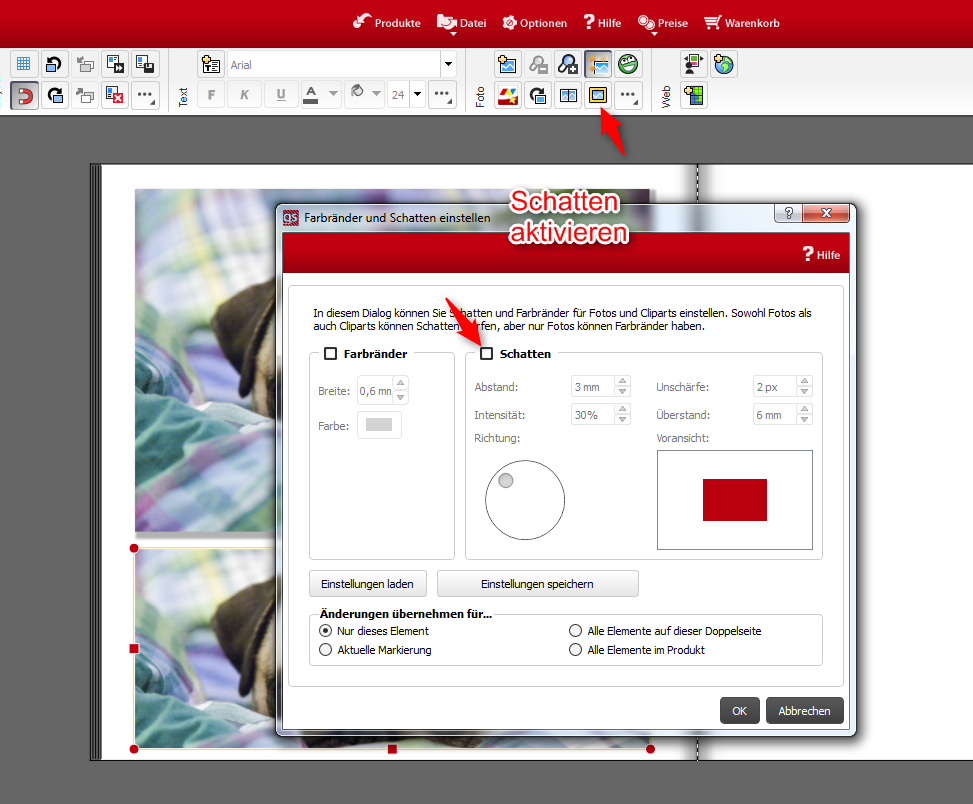Click the Farbe color swatch
The width and height of the screenshot is (973, 804).
coord(379,425)
